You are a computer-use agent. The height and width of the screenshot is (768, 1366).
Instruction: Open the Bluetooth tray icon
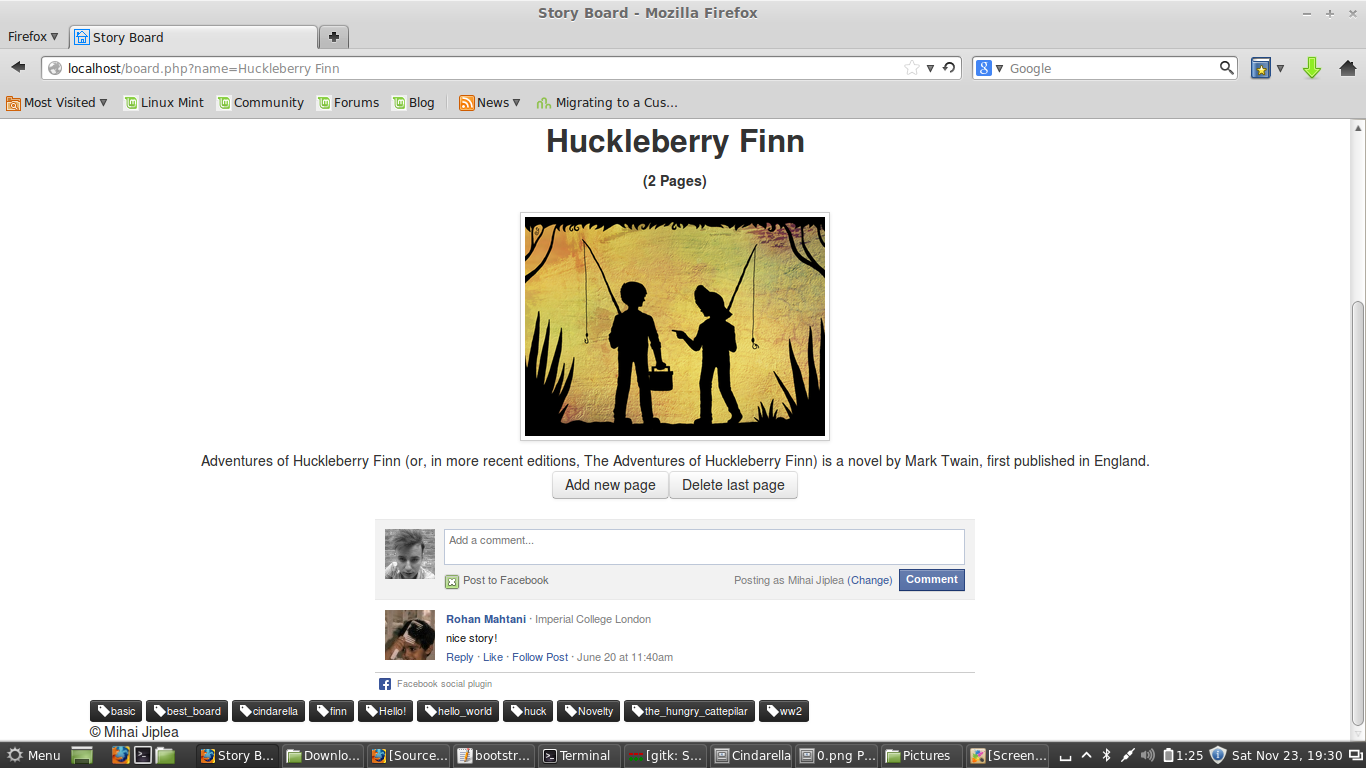click(x=1107, y=755)
